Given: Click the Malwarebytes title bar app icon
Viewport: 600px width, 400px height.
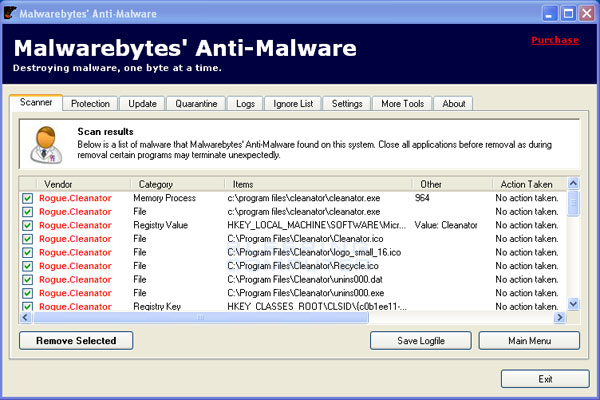Looking at the screenshot, I should coord(10,13).
